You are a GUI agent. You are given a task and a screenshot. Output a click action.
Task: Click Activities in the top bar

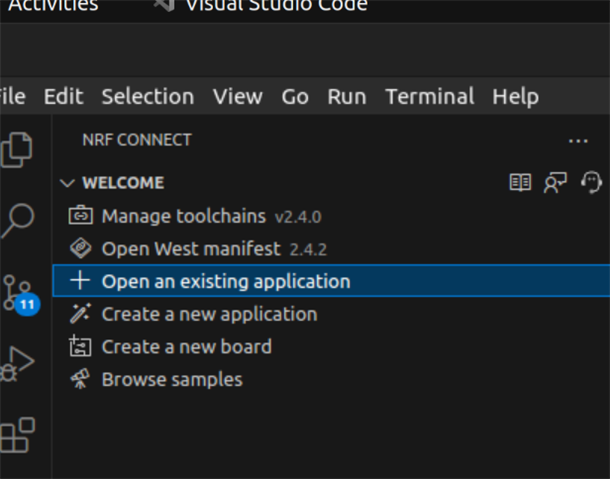53,5
